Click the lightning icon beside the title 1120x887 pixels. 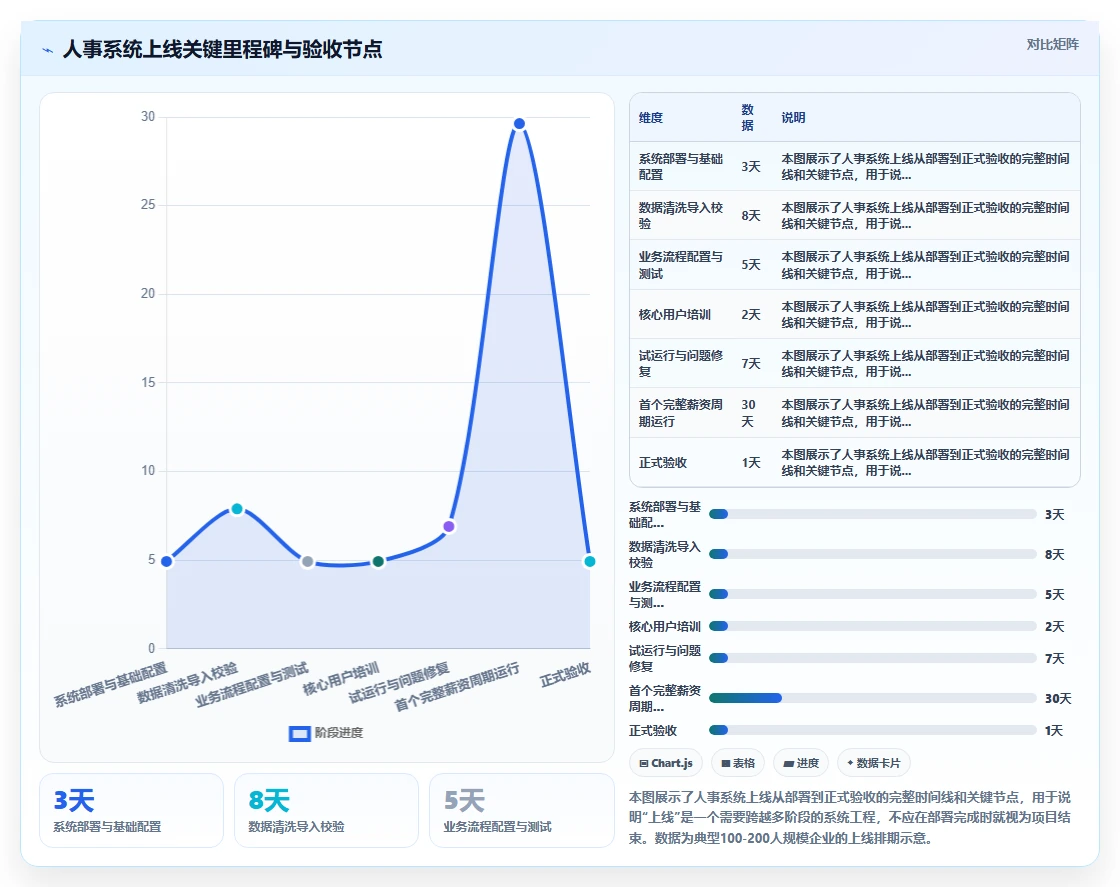click(x=48, y=50)
